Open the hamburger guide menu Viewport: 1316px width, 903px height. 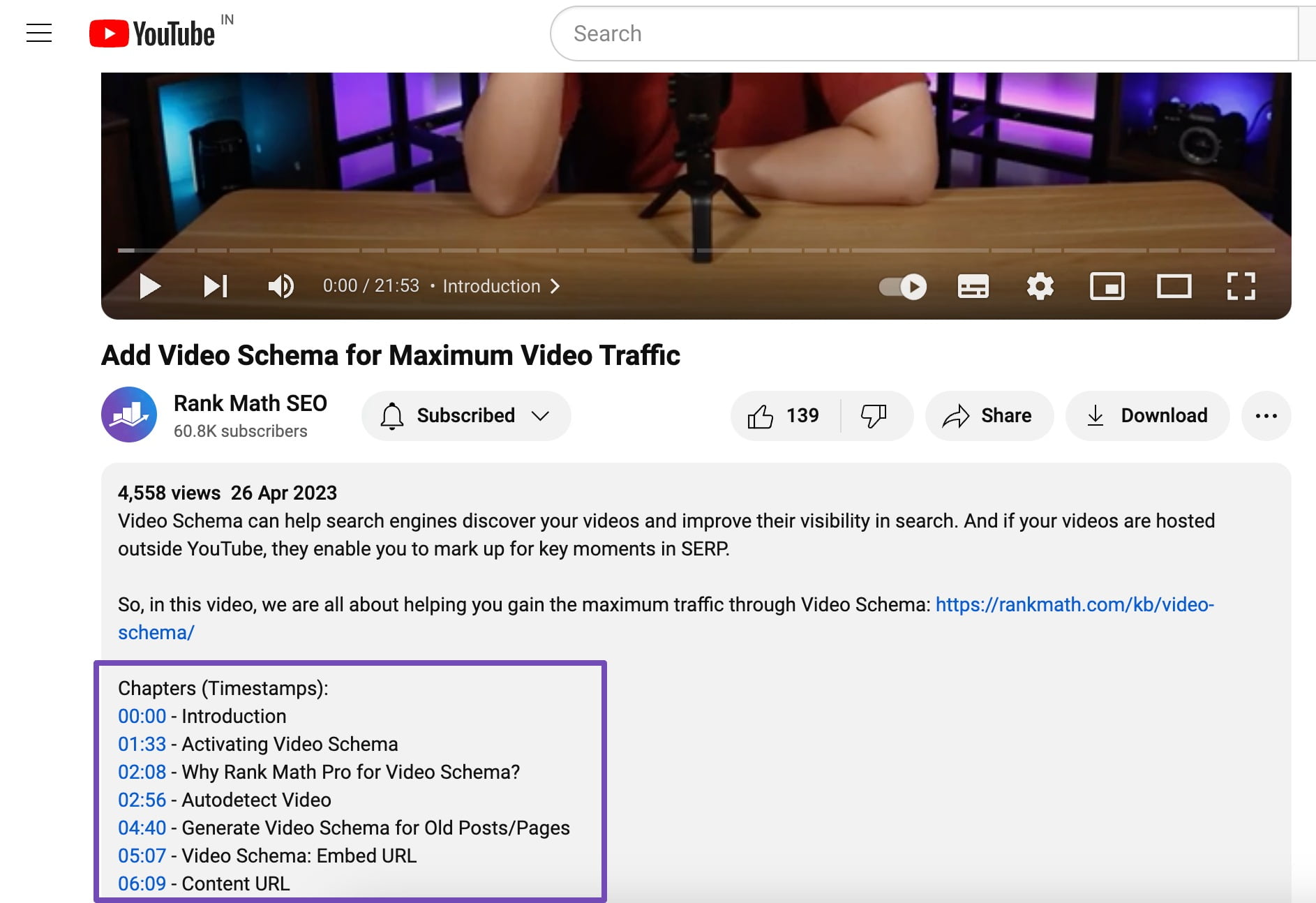(39, 33)
